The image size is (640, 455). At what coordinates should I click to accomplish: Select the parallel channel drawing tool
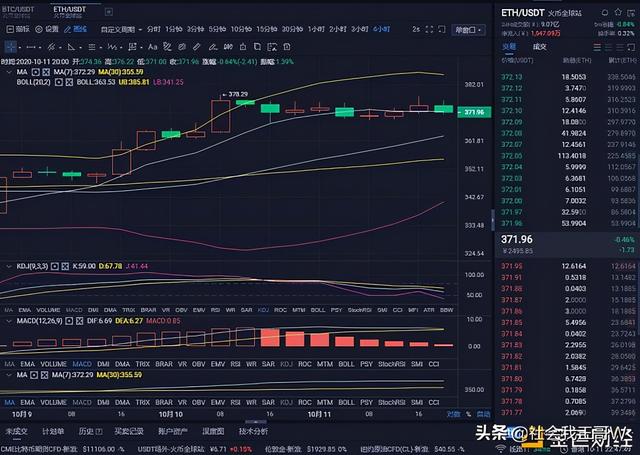[51, 47]
